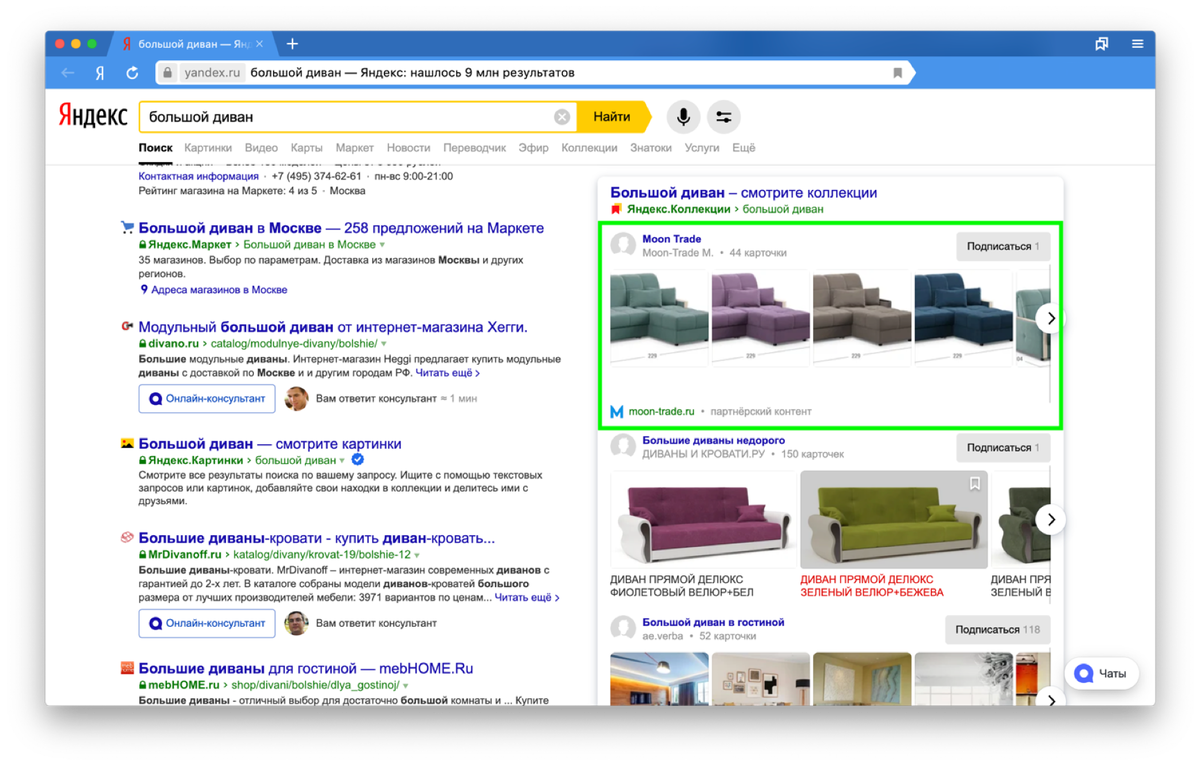Expand the mebHOME.Ru result dropdown arrow
Screen dimensions: 1200x764
coord(406,686)
